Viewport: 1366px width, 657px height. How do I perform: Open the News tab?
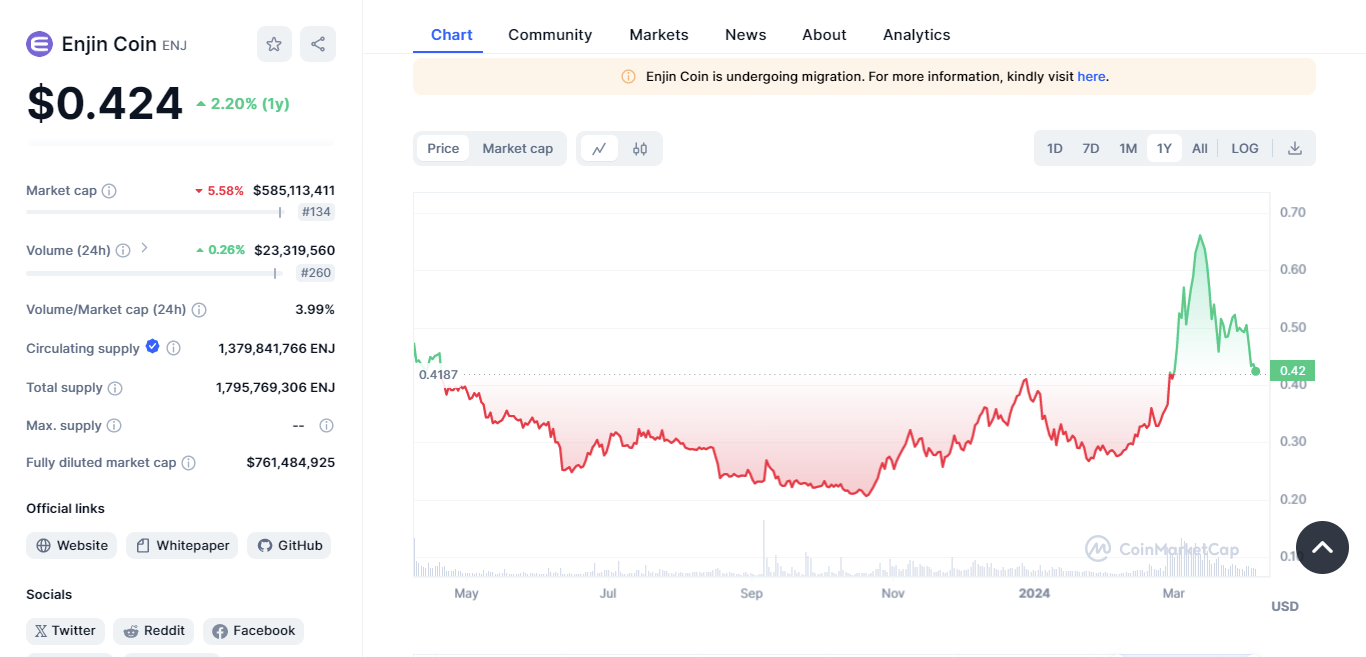[746, 35]
